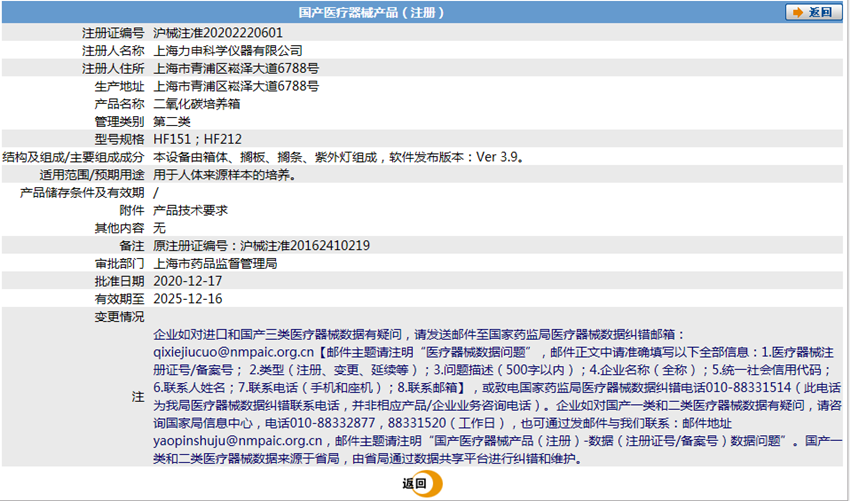Select registrant name 上海力申科学仪器有限公司
The height and width of the screenshot is (501, 850).
click(228, 51)
